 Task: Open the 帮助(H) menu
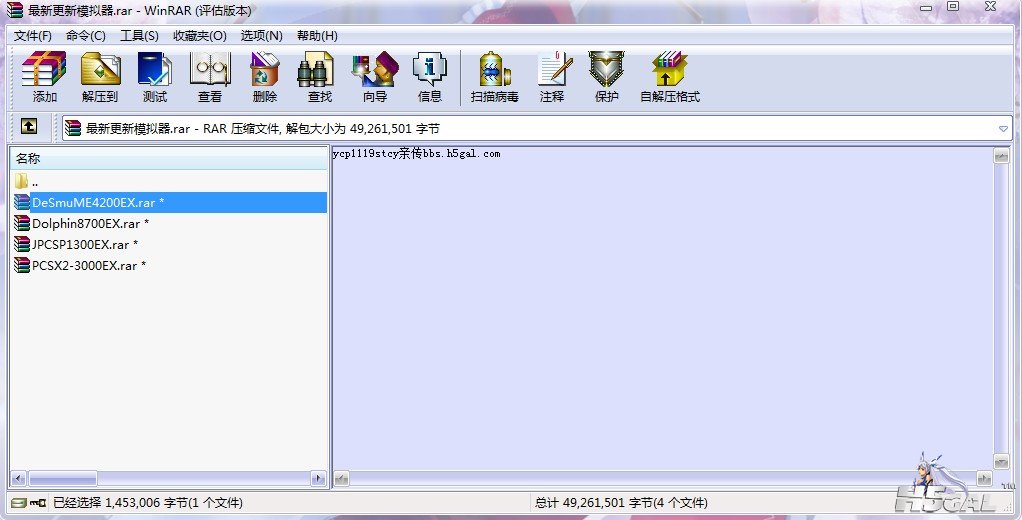tap(317, 36)
